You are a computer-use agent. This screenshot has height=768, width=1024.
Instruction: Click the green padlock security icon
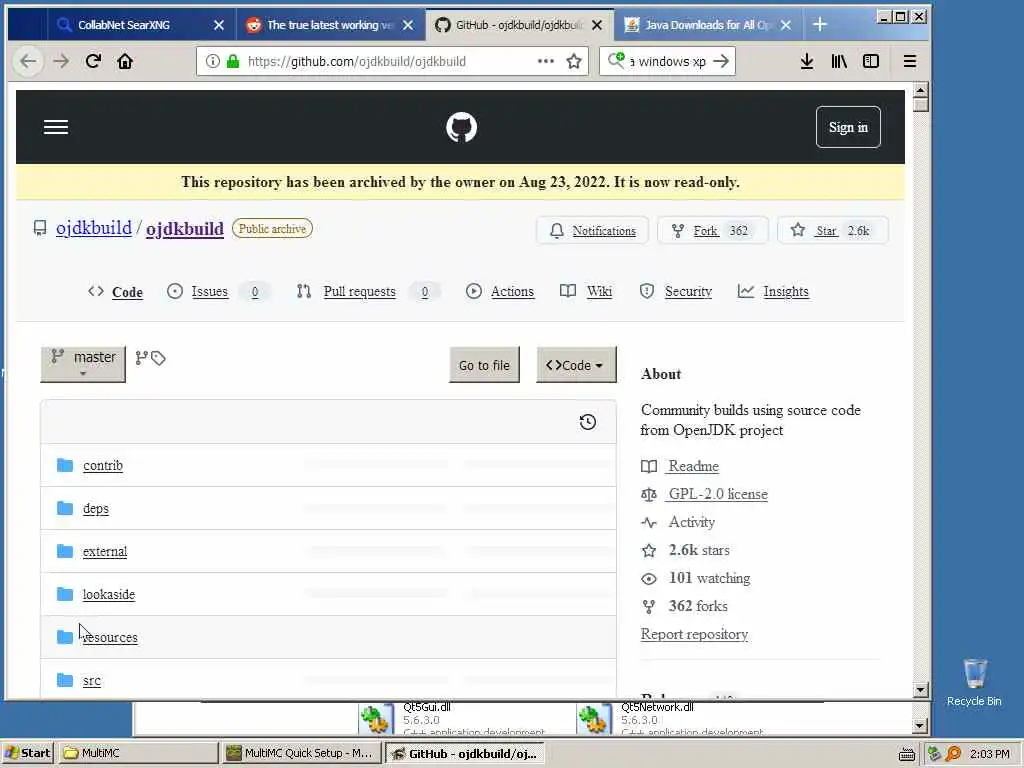pyautogui.click(x=233, y=61)
